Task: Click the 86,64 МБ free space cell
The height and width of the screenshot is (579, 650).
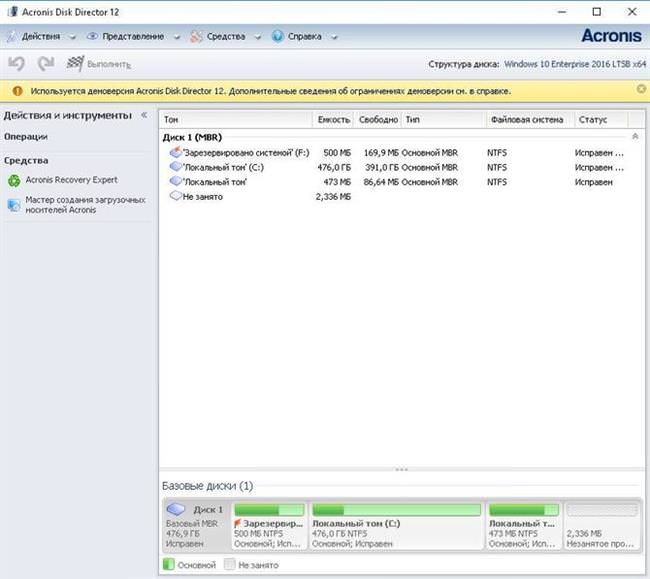Action: coord(381,182)
